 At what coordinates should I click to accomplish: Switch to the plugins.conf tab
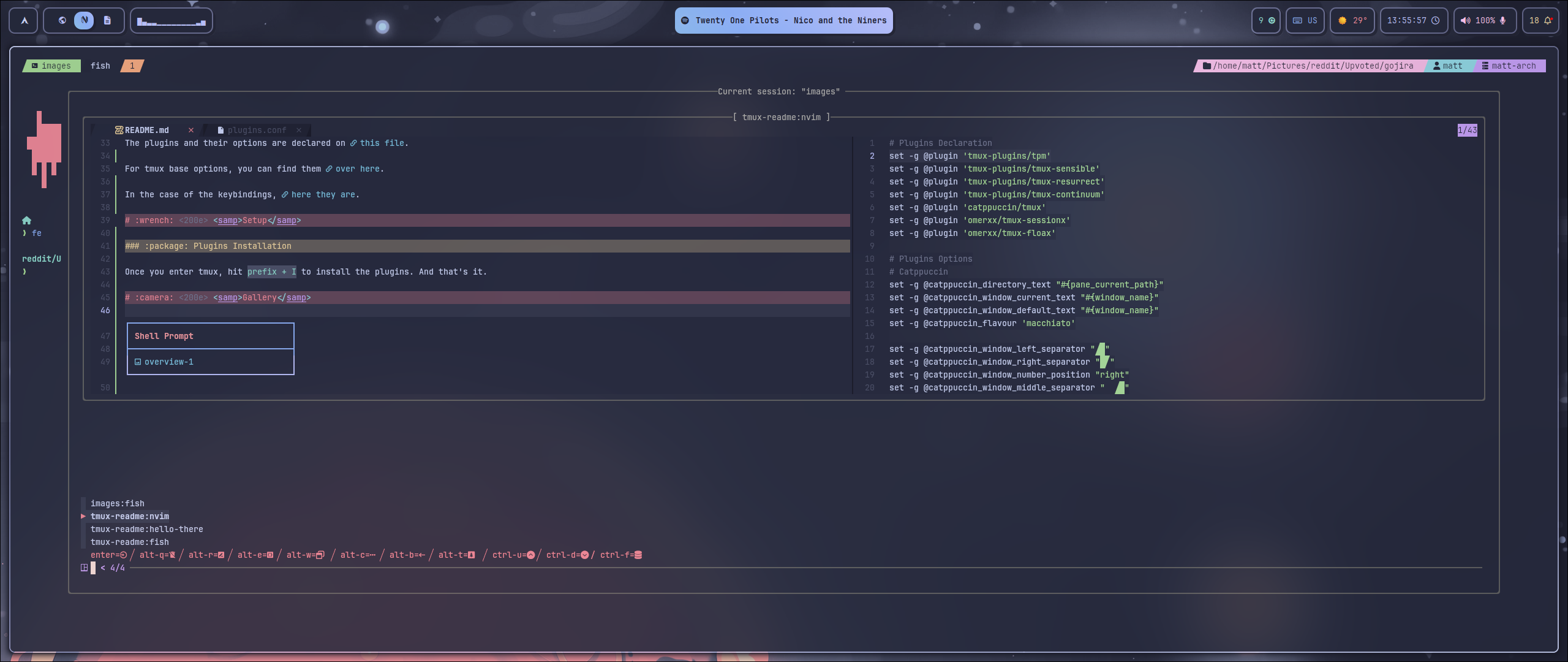point(257,130)
